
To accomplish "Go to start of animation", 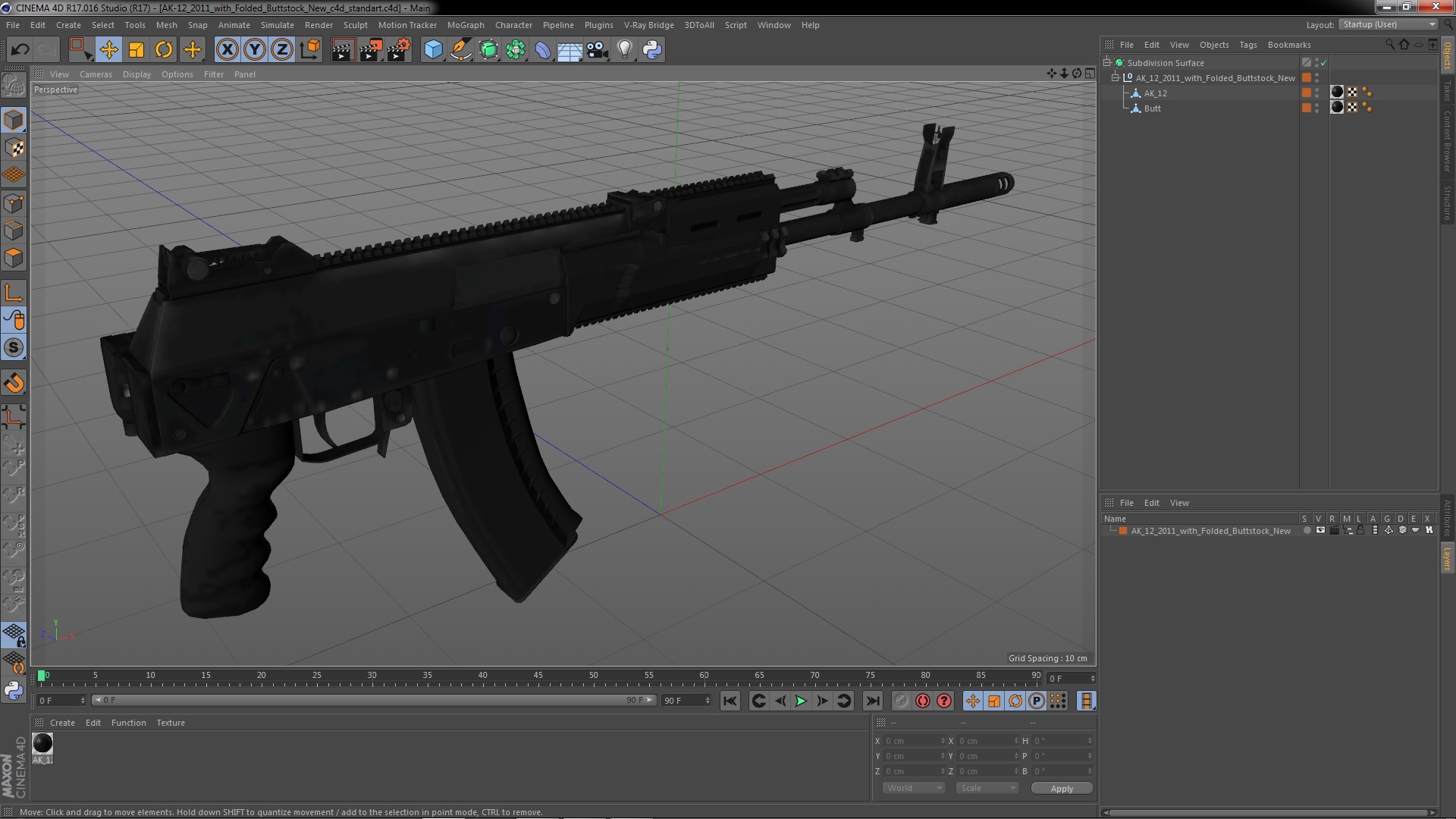I will click(730, 701).
